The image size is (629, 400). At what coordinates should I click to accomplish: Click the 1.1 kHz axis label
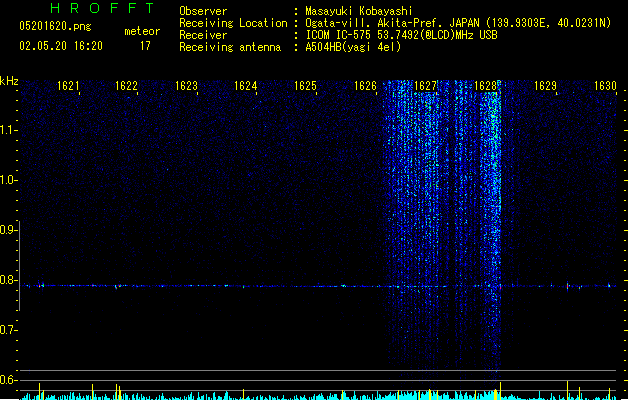pyautogui.click(x=8, y=130)
